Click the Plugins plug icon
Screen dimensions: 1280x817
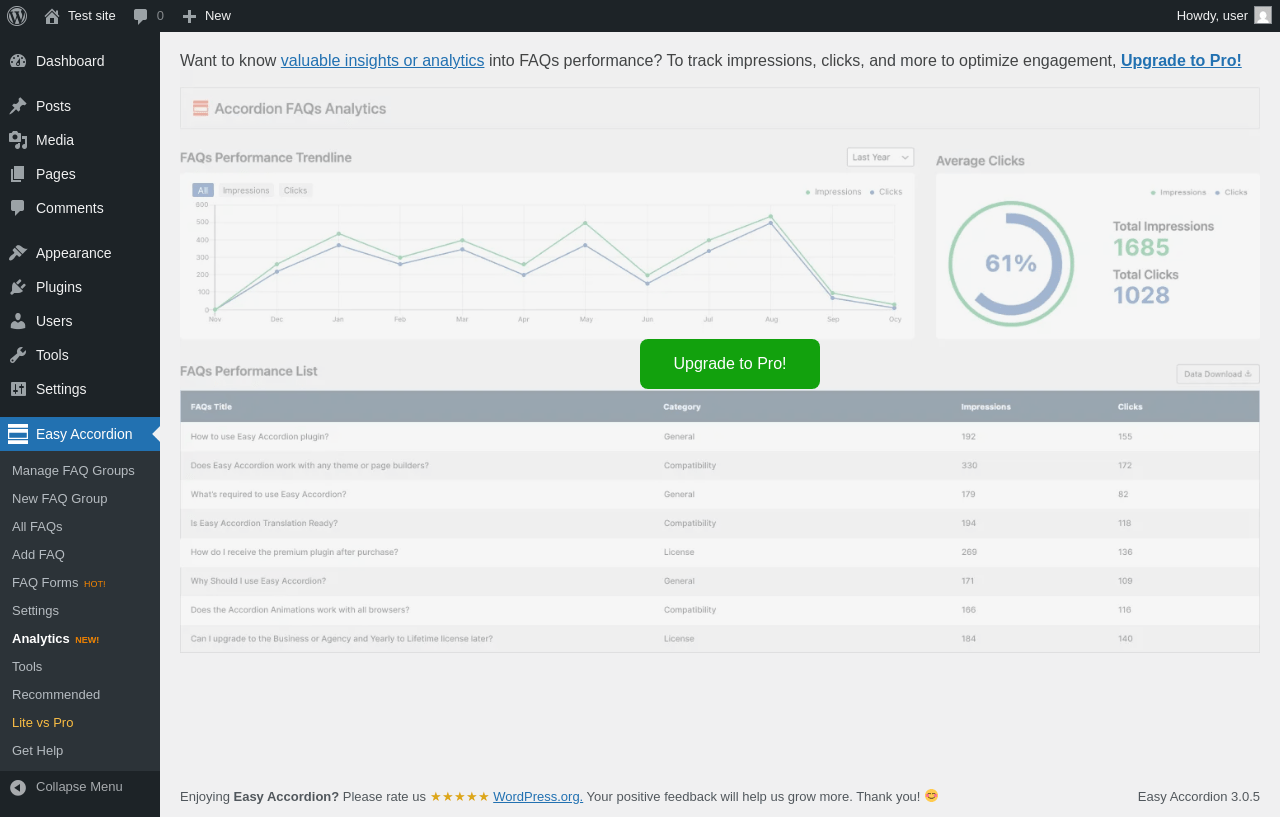18,287
